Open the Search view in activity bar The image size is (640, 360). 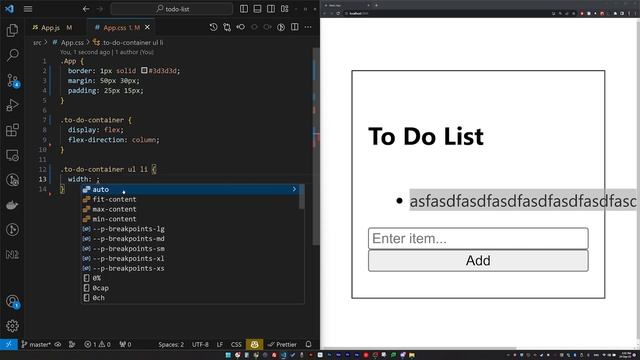click(x=12, y=55)
